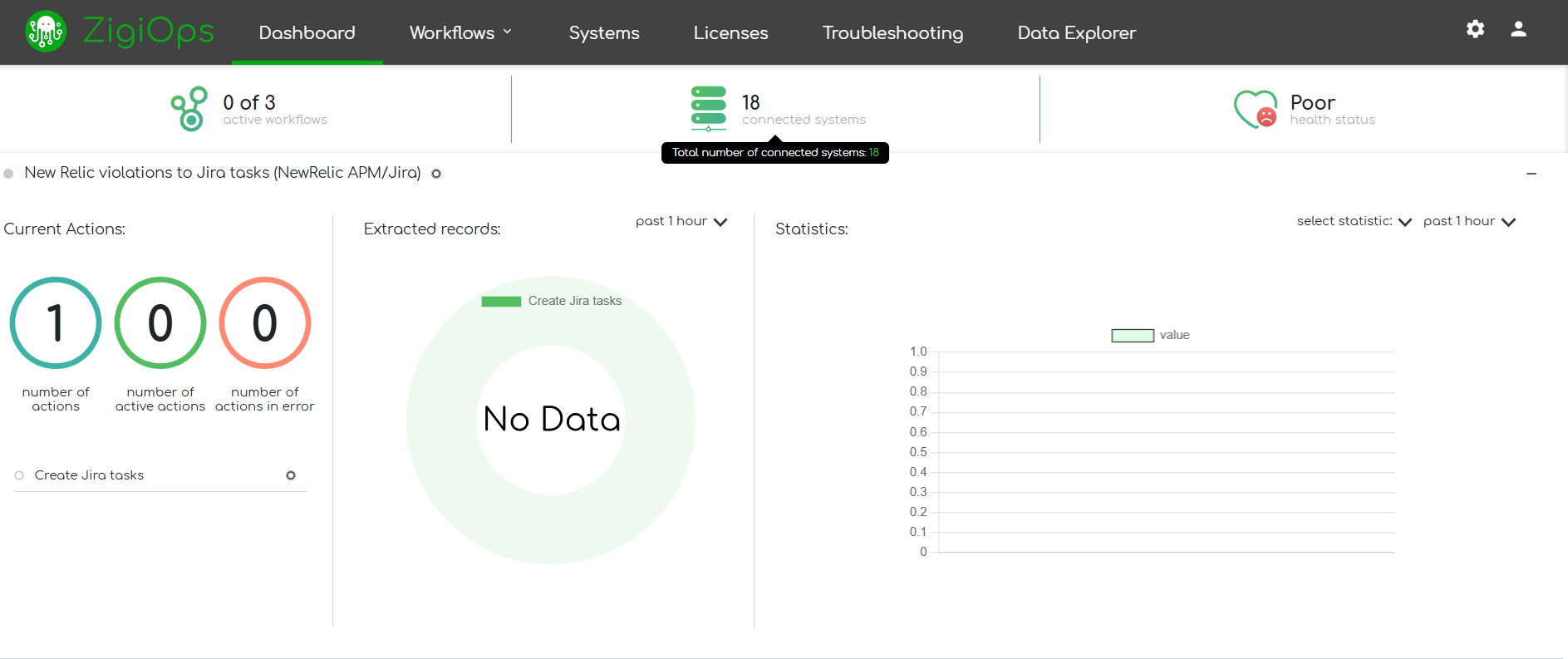Viewport: 1568px width, 659px height.
Task: Open gear settings beside New Relic workflow title
Action: (436, 174)
